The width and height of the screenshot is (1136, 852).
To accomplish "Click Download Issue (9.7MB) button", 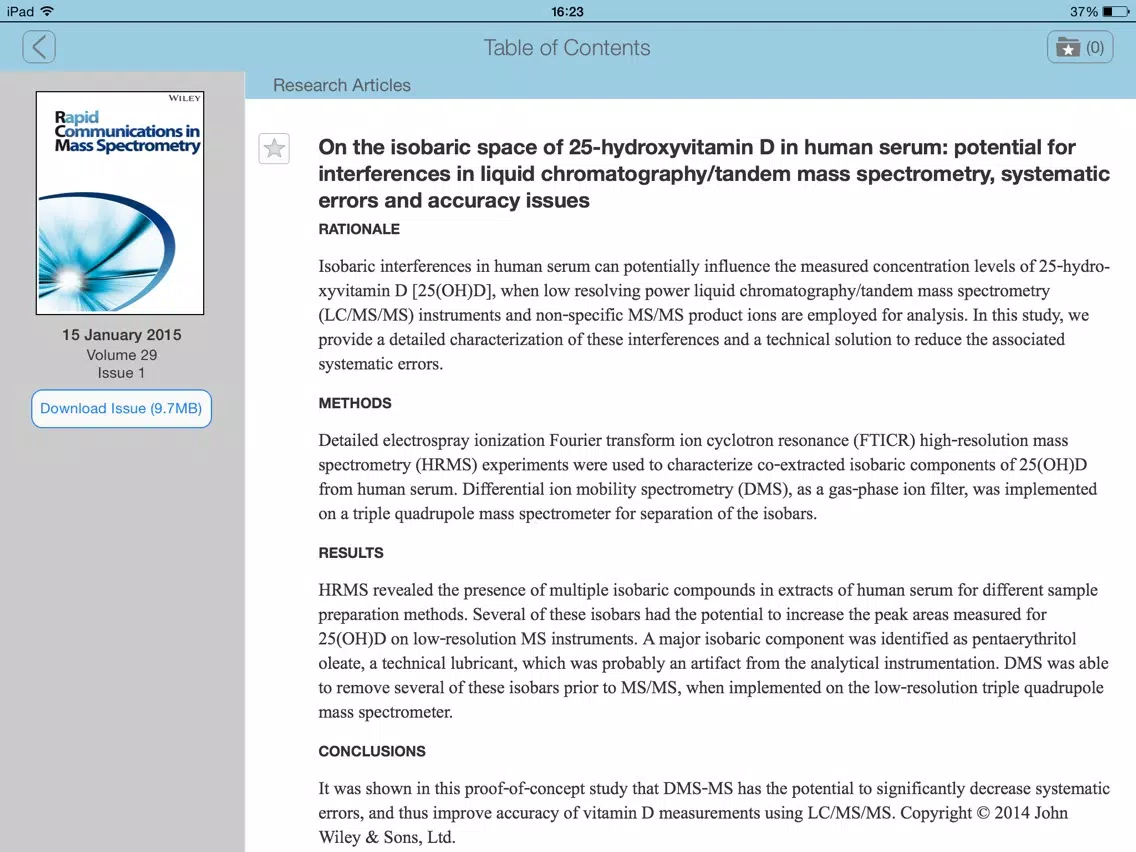I will [121, 409].
